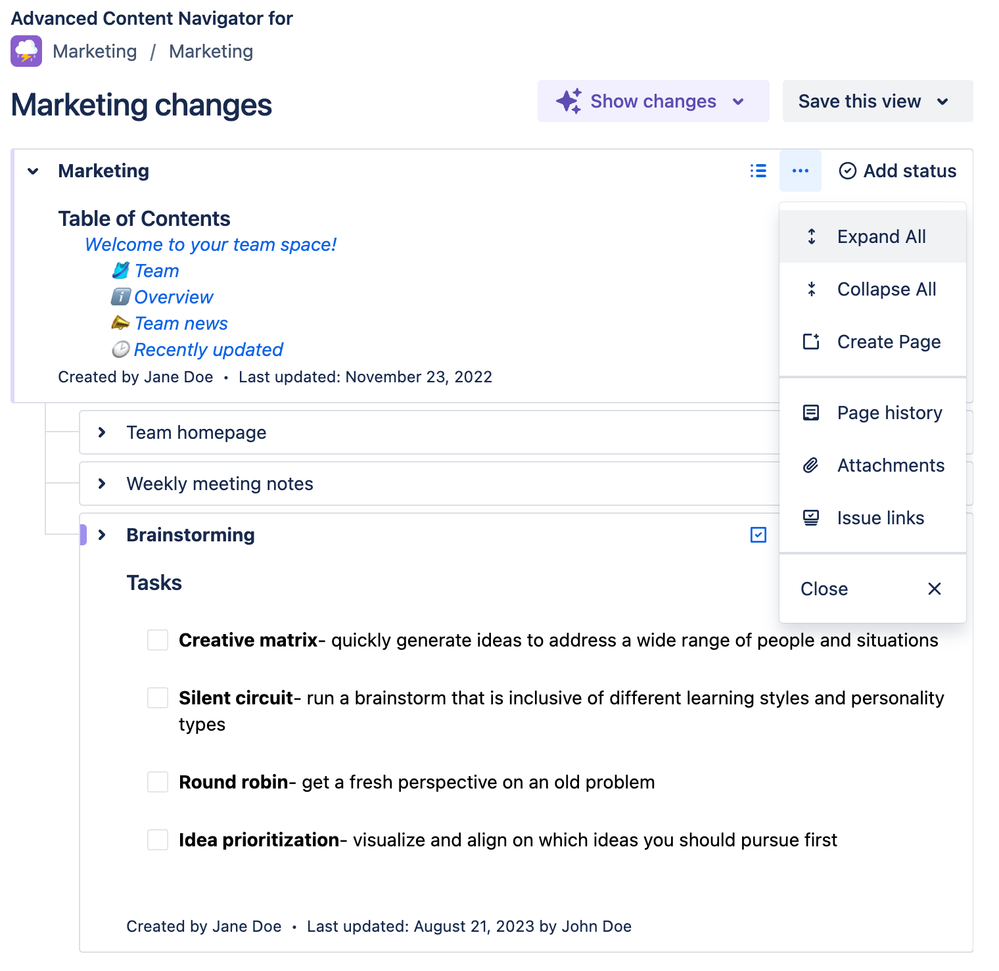Tick the Silent circuit task checkbox
This screenshot has height=971, width=999.
(158, 698)
